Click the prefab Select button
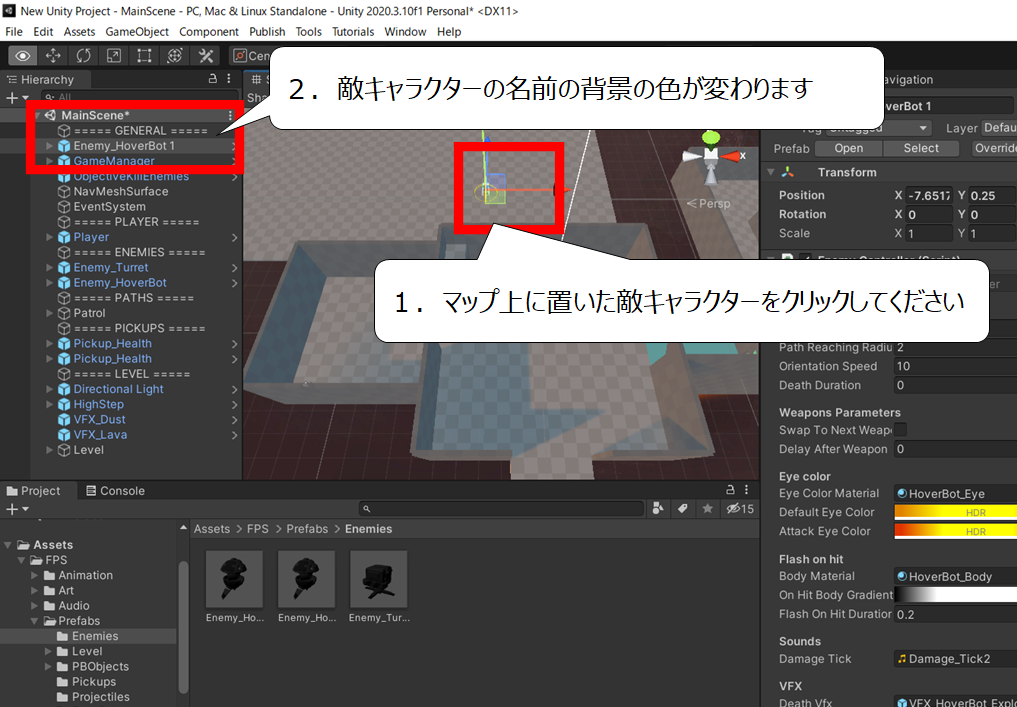Viewport: 1017px width, 707px height. coord(921,149)
